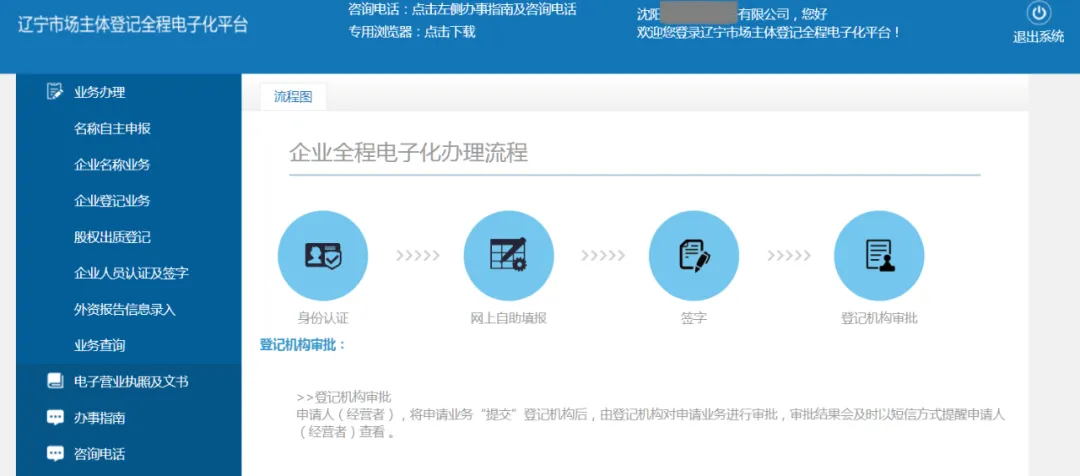Click the 咨询电话 chat bubble icon
Screen dimensions: 1080x476
click(x=54, y=454)
